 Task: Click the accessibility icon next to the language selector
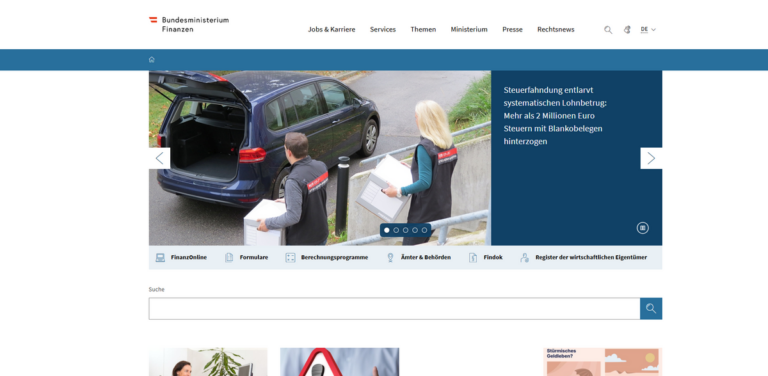pos(627,30)
